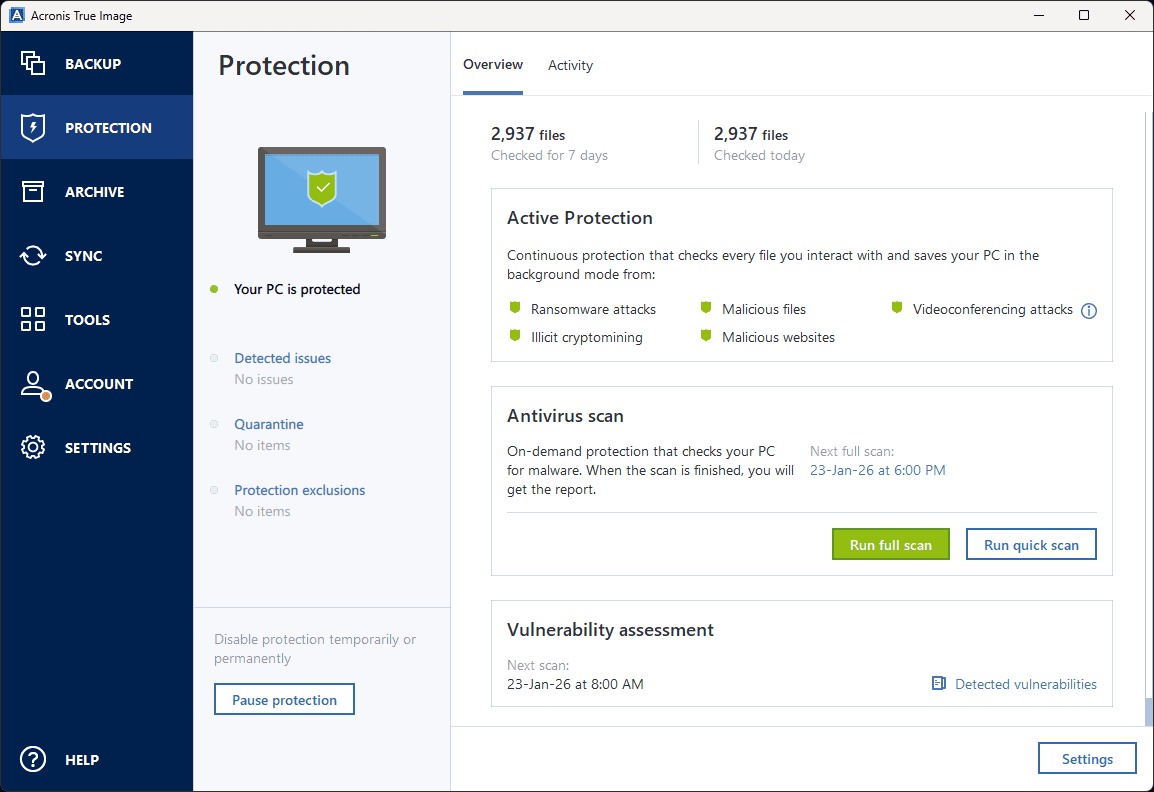Open Protection exclusions link

tap(299, 490)
